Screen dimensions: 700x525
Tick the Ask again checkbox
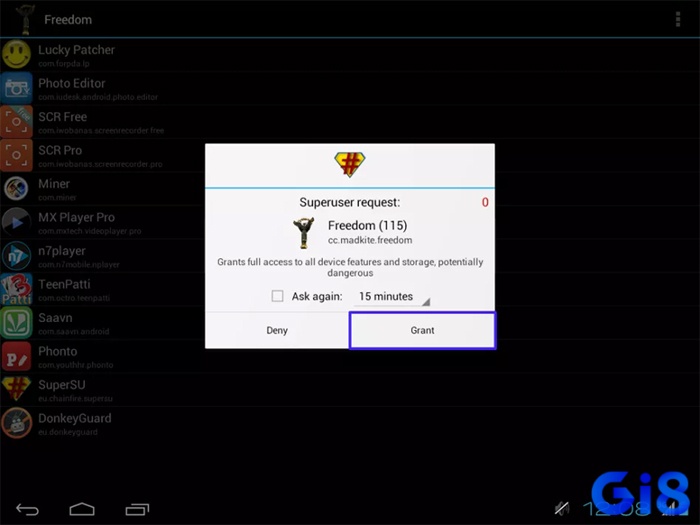(x=277, y=296)
